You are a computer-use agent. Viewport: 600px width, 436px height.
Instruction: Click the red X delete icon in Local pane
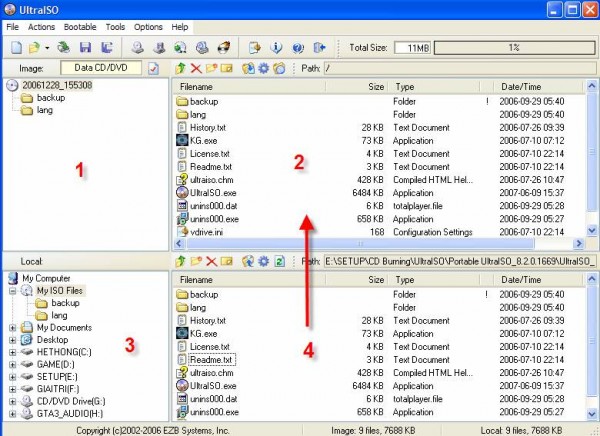click(211, 261)
